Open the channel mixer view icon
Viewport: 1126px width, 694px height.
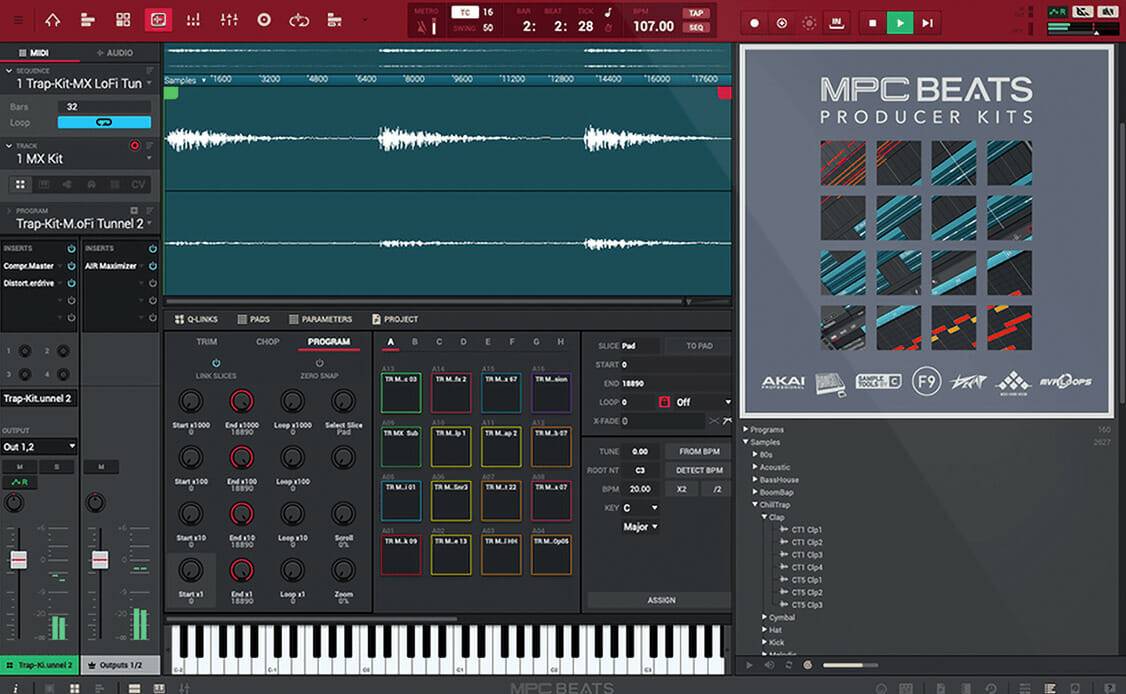click(229, 20)
